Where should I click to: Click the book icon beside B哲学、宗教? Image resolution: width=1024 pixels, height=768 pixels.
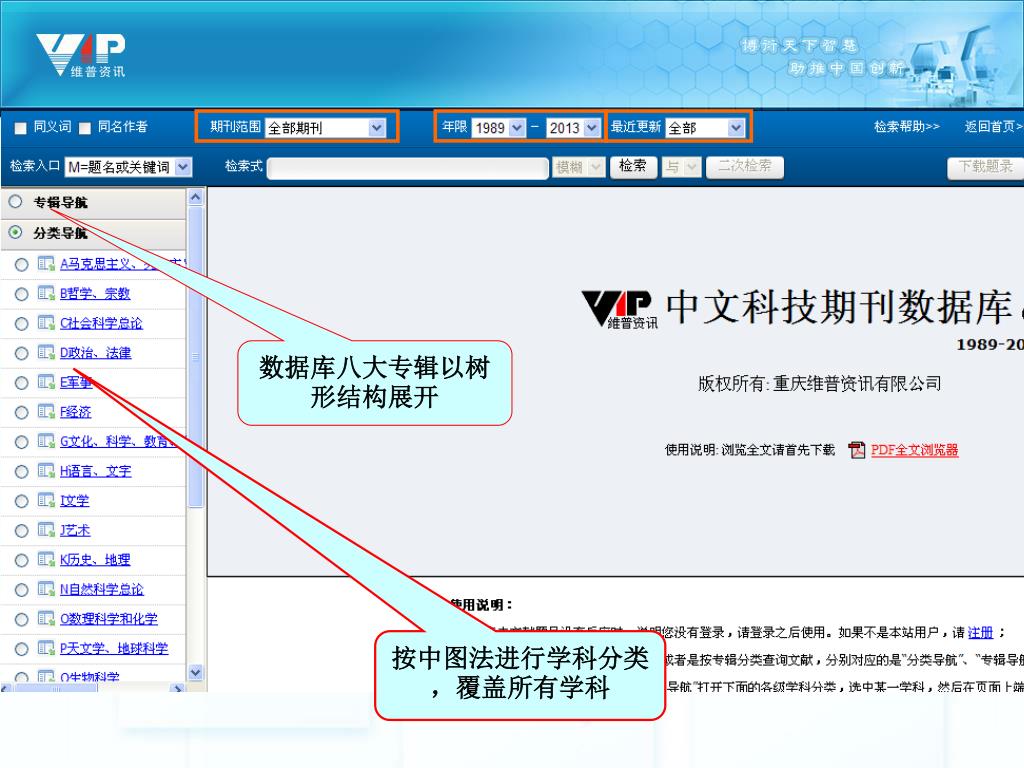coord(46,293)
